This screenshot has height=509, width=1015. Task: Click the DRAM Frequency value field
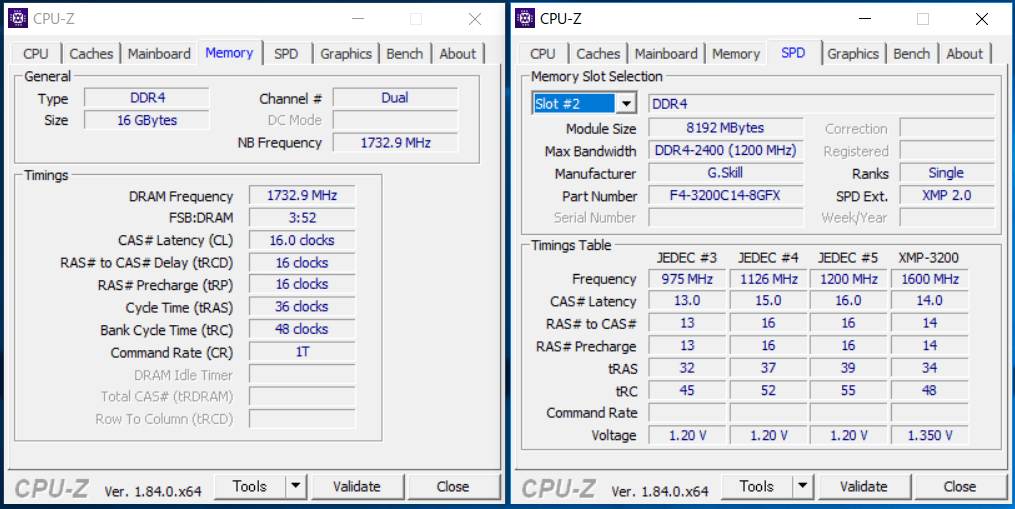click(302, 196)
